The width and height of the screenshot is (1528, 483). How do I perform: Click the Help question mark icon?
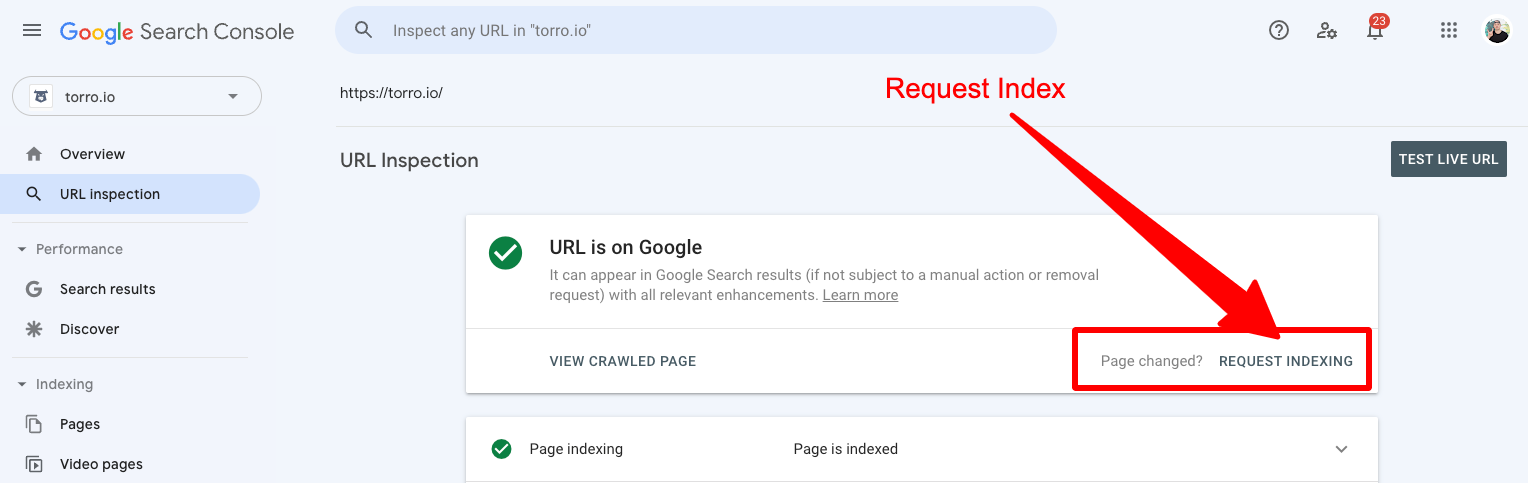click(x=1278, y=31)
